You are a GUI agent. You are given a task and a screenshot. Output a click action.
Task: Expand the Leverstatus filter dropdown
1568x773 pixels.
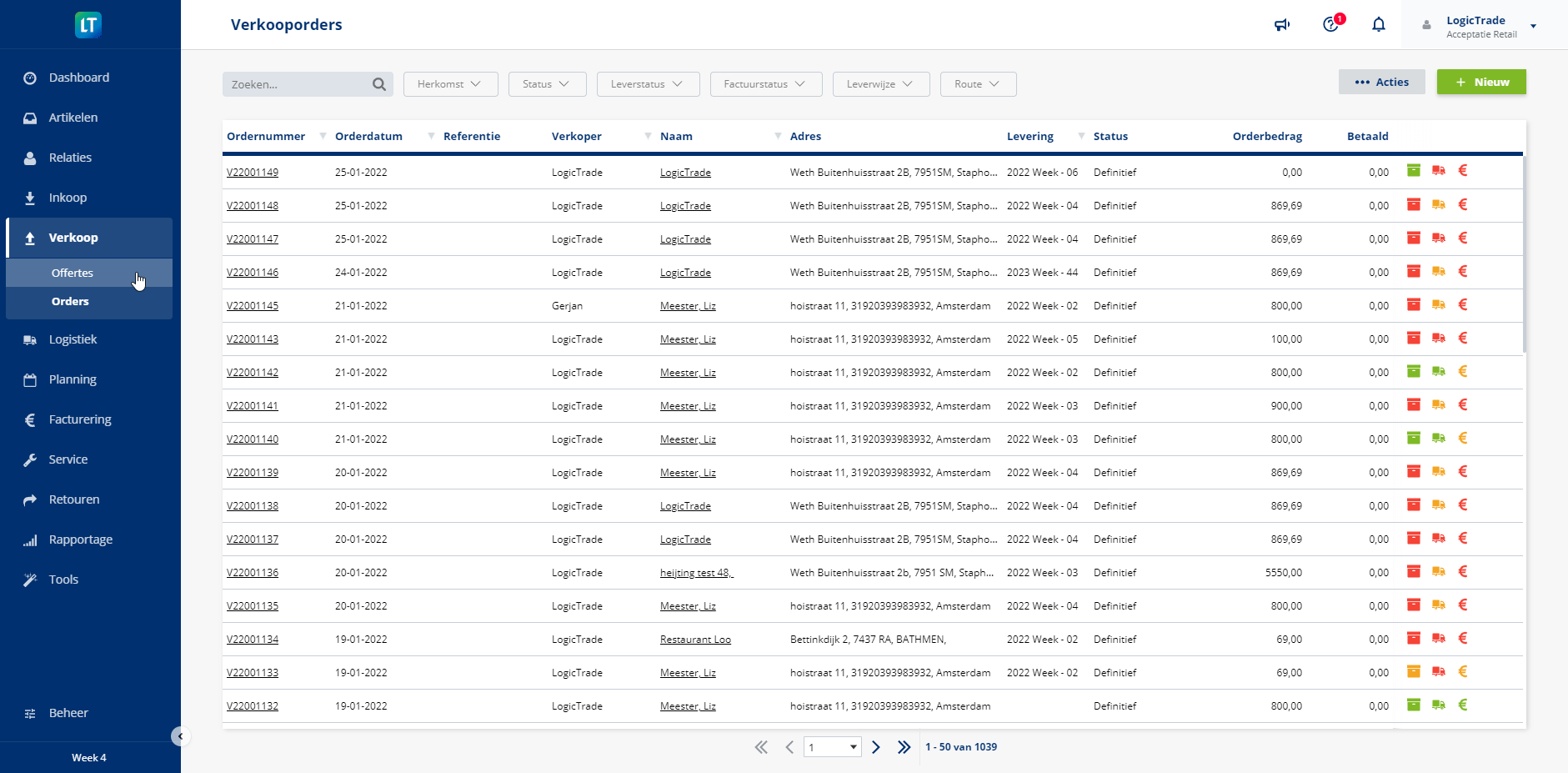[648, 84]
